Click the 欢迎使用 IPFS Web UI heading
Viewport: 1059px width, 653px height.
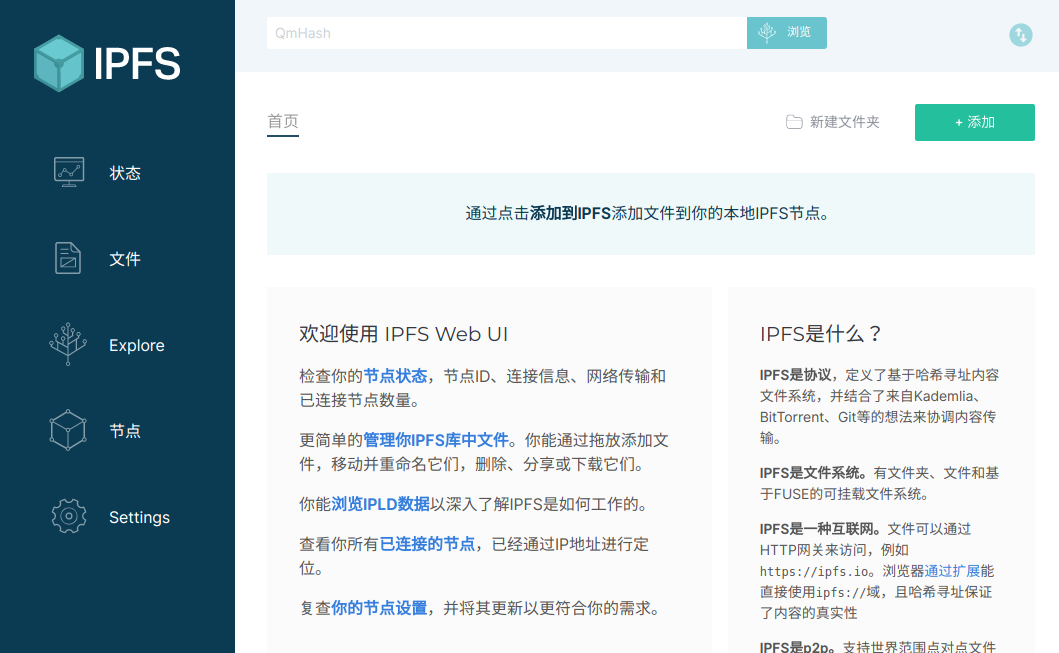pyautogui.click(x=403, y=334)
